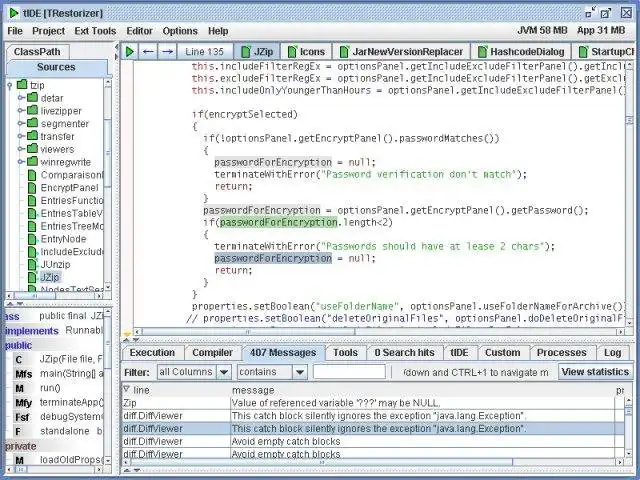Switch to the Compiler output tab
The width and height of the screenshot is (640, 480).
(x=212, y=352)
